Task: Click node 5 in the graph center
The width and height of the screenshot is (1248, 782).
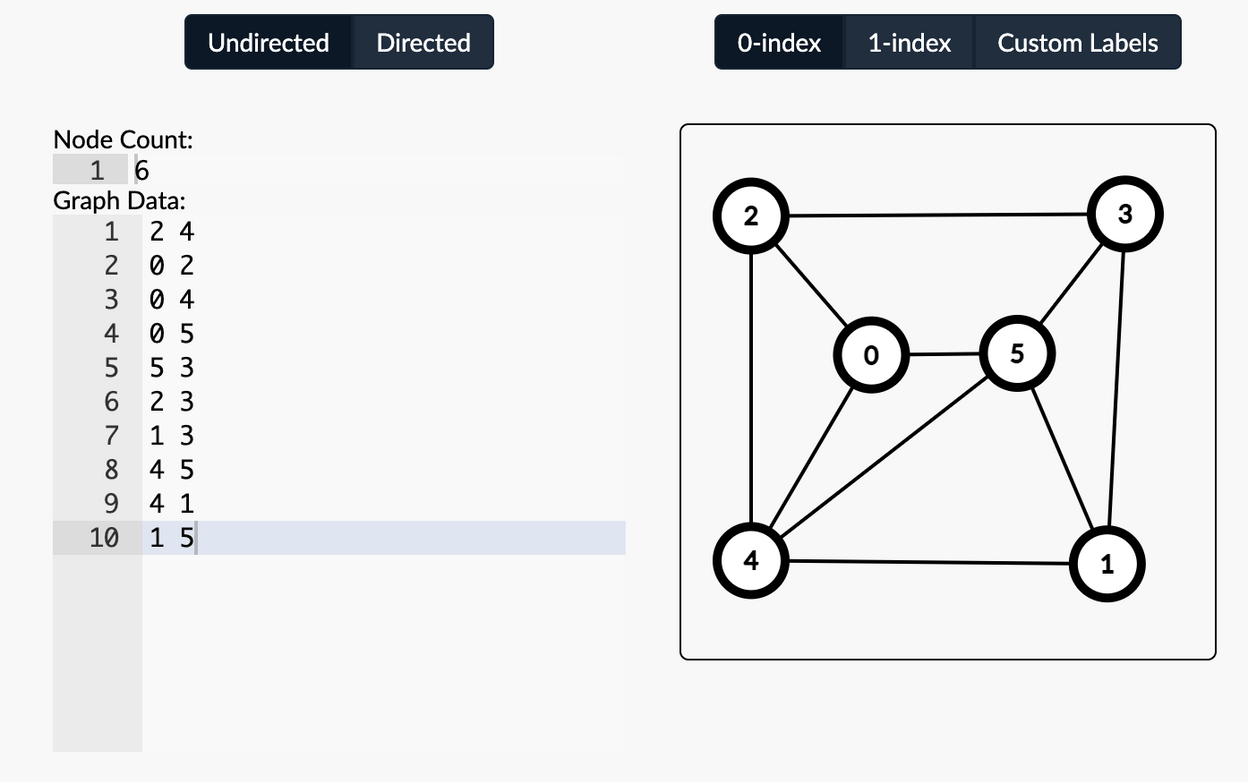Action: coord(1017,353)
